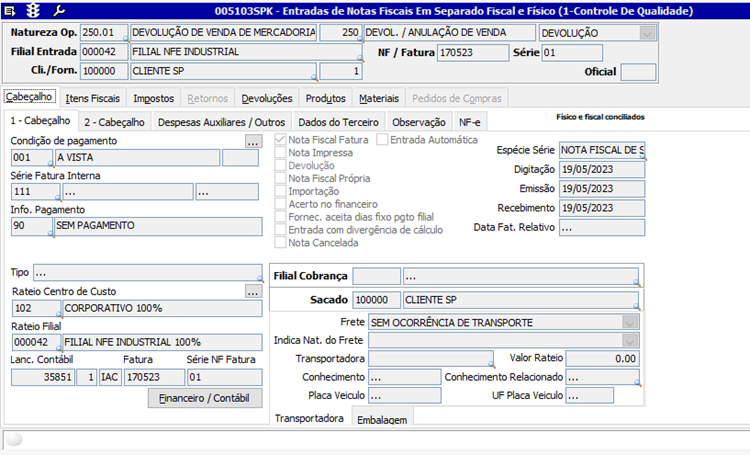
Task: Open lookup on Sacado name field
Action: click(636, 306)
